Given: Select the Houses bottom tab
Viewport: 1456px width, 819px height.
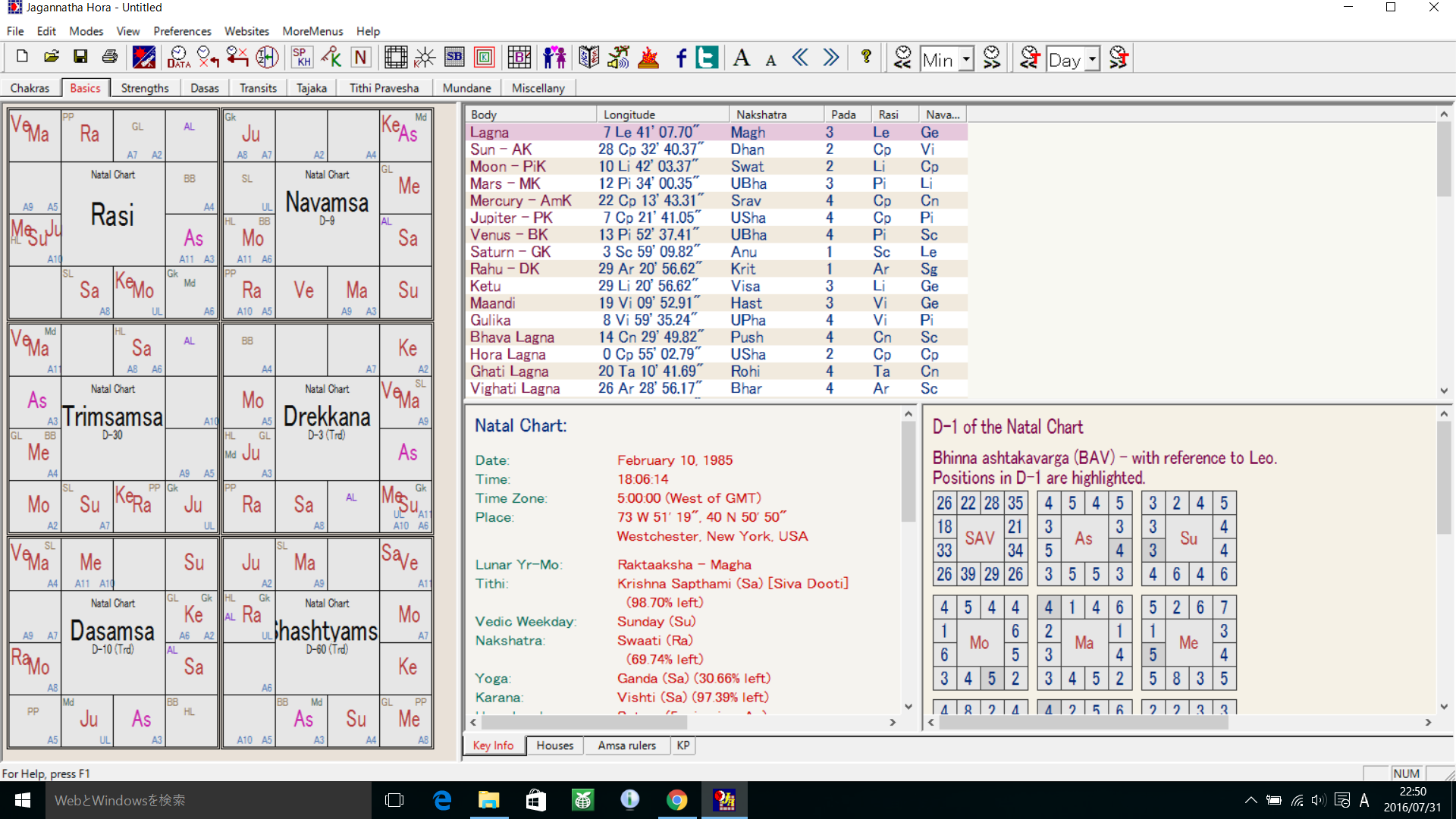Looking at the screenshot, I should click(554, 745).
